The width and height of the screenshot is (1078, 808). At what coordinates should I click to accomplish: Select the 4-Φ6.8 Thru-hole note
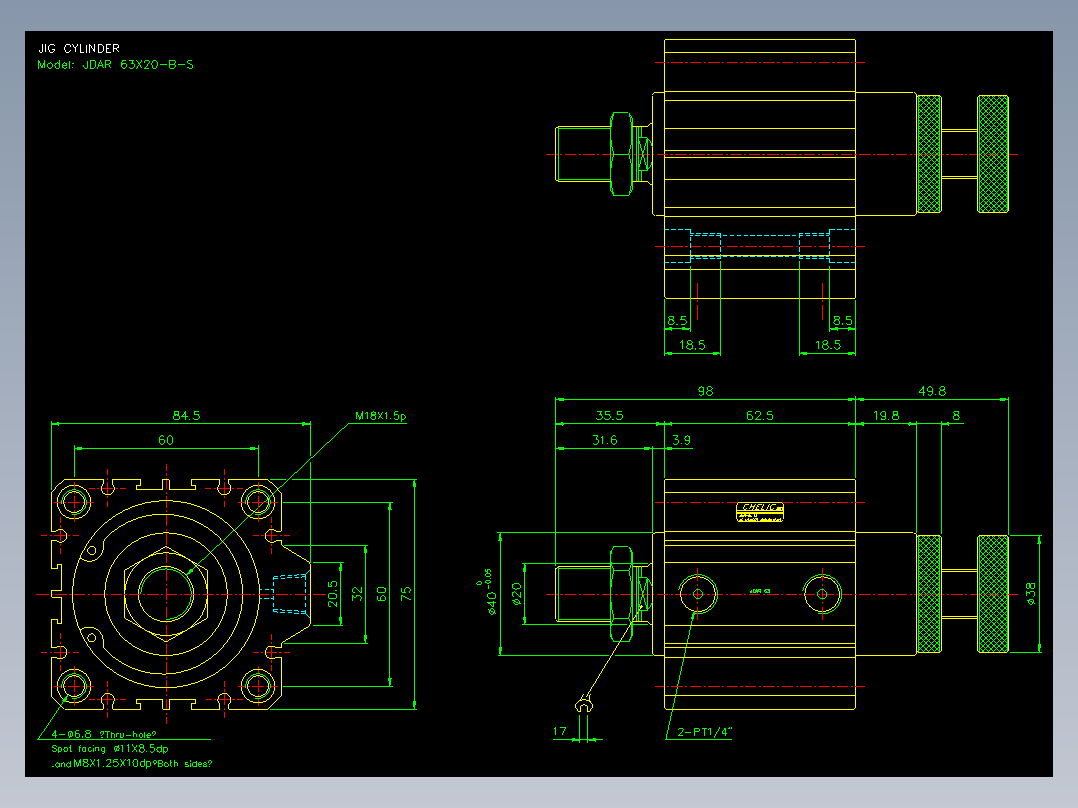coord(104,734)
